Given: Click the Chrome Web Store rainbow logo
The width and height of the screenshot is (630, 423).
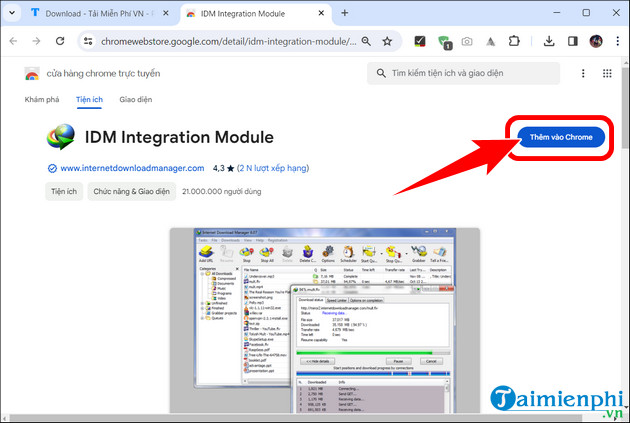Looking at the screenshot, I should (x=32, y=74).
